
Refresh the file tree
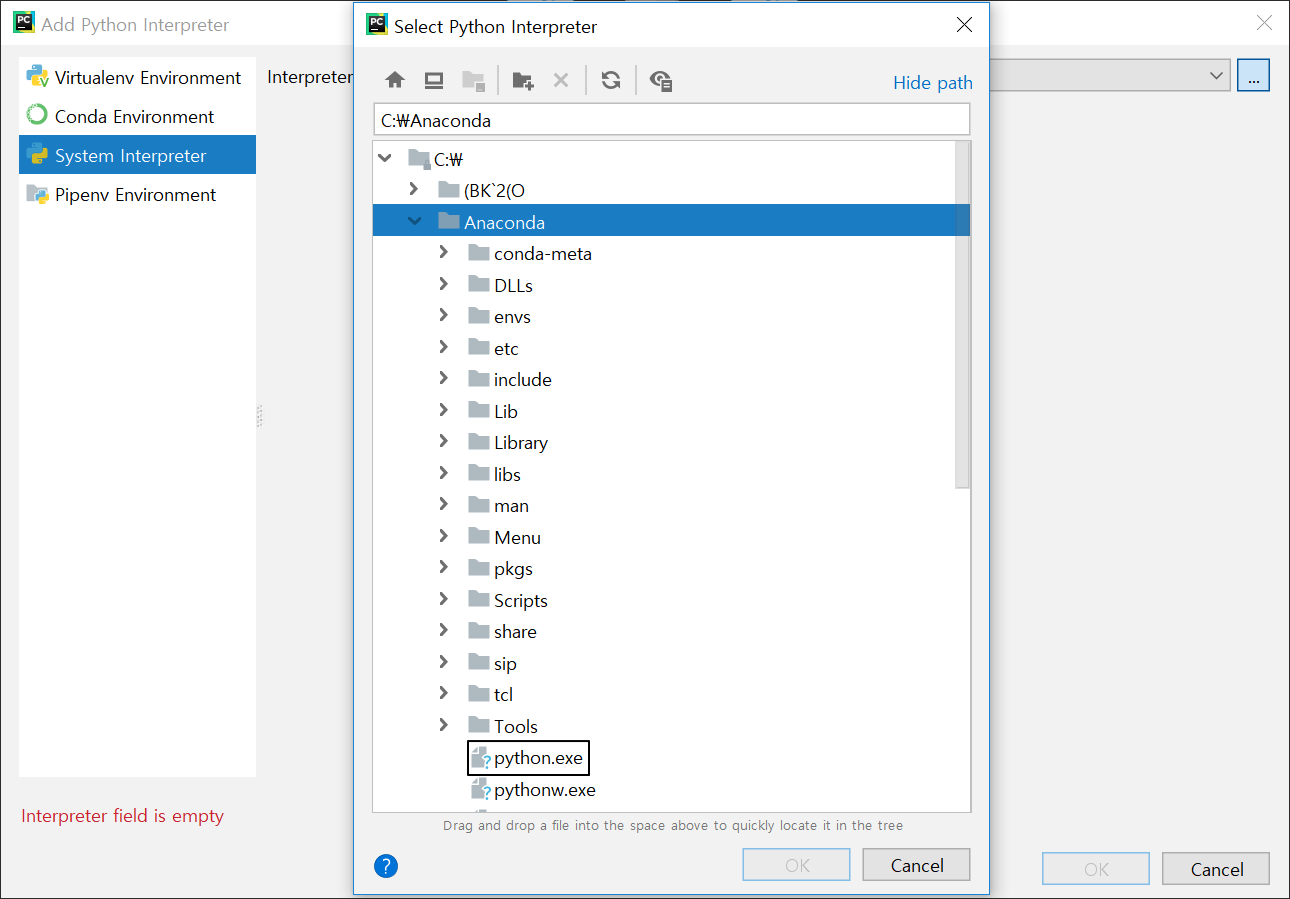(611, 81)
